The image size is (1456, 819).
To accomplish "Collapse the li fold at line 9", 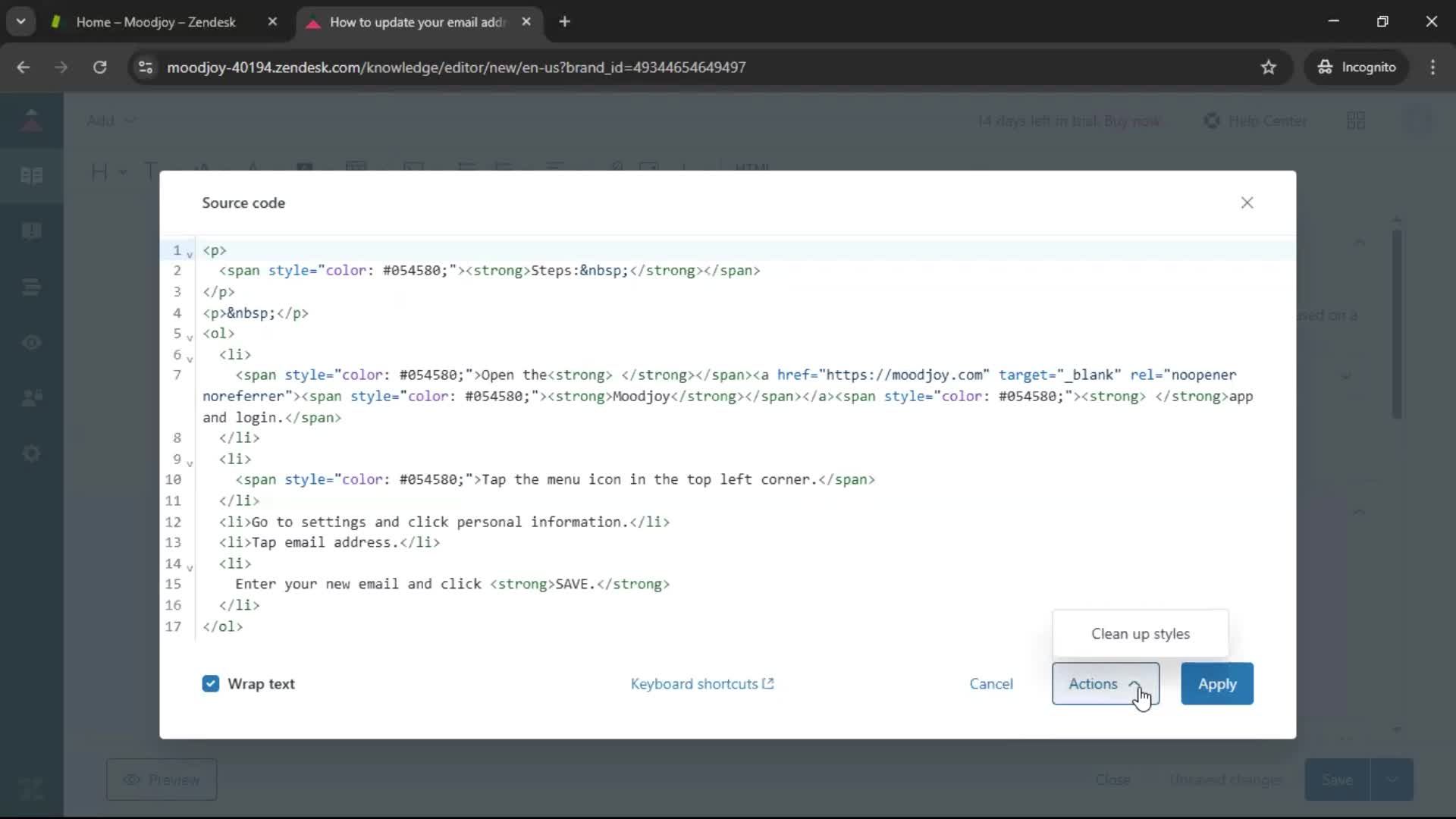I will click(x=190, y=463).
